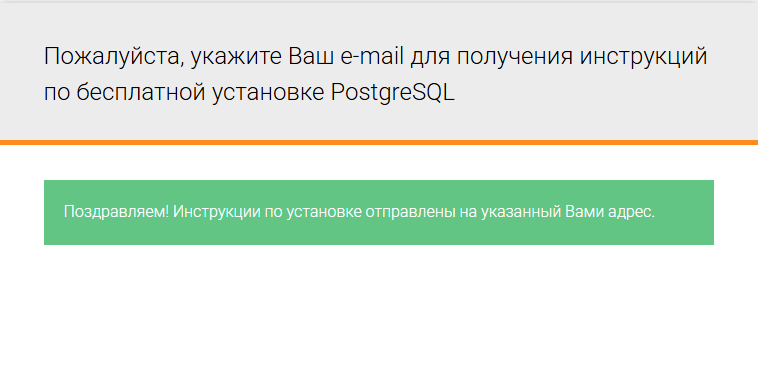Click the word "Ваш" in the heading
758x370 pixels.
(311, 57)
